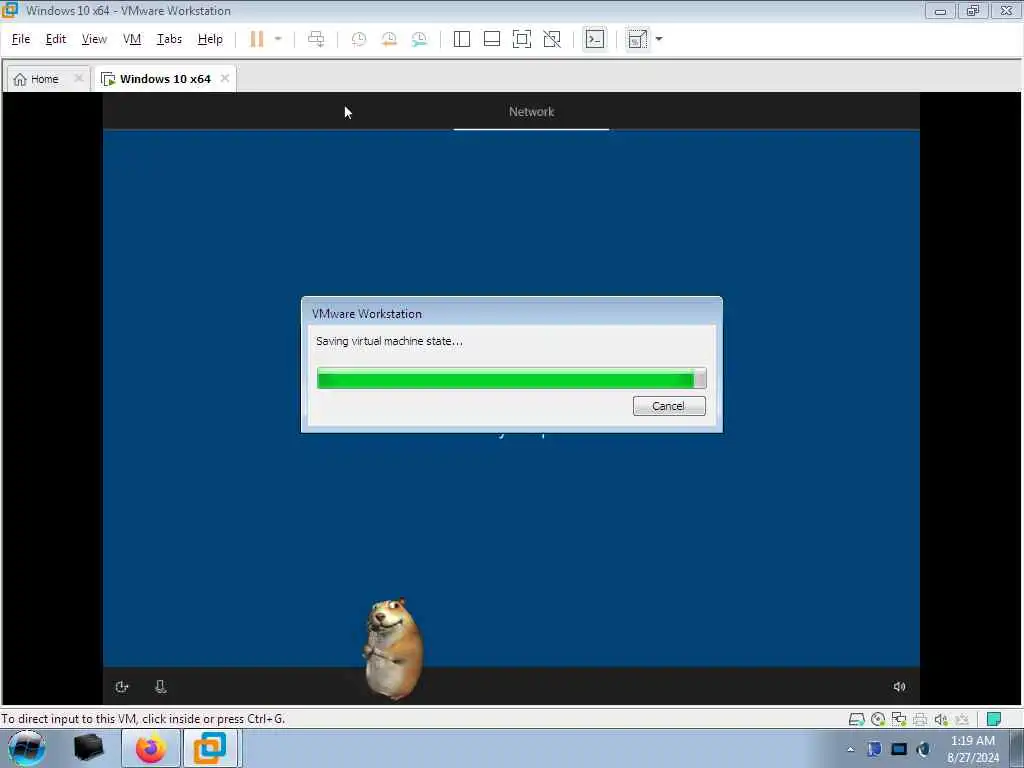Image resolution: width=1024 pixels, height=768 pixels.
Task: Open the Edit menu
Action: tap(56, 39)
